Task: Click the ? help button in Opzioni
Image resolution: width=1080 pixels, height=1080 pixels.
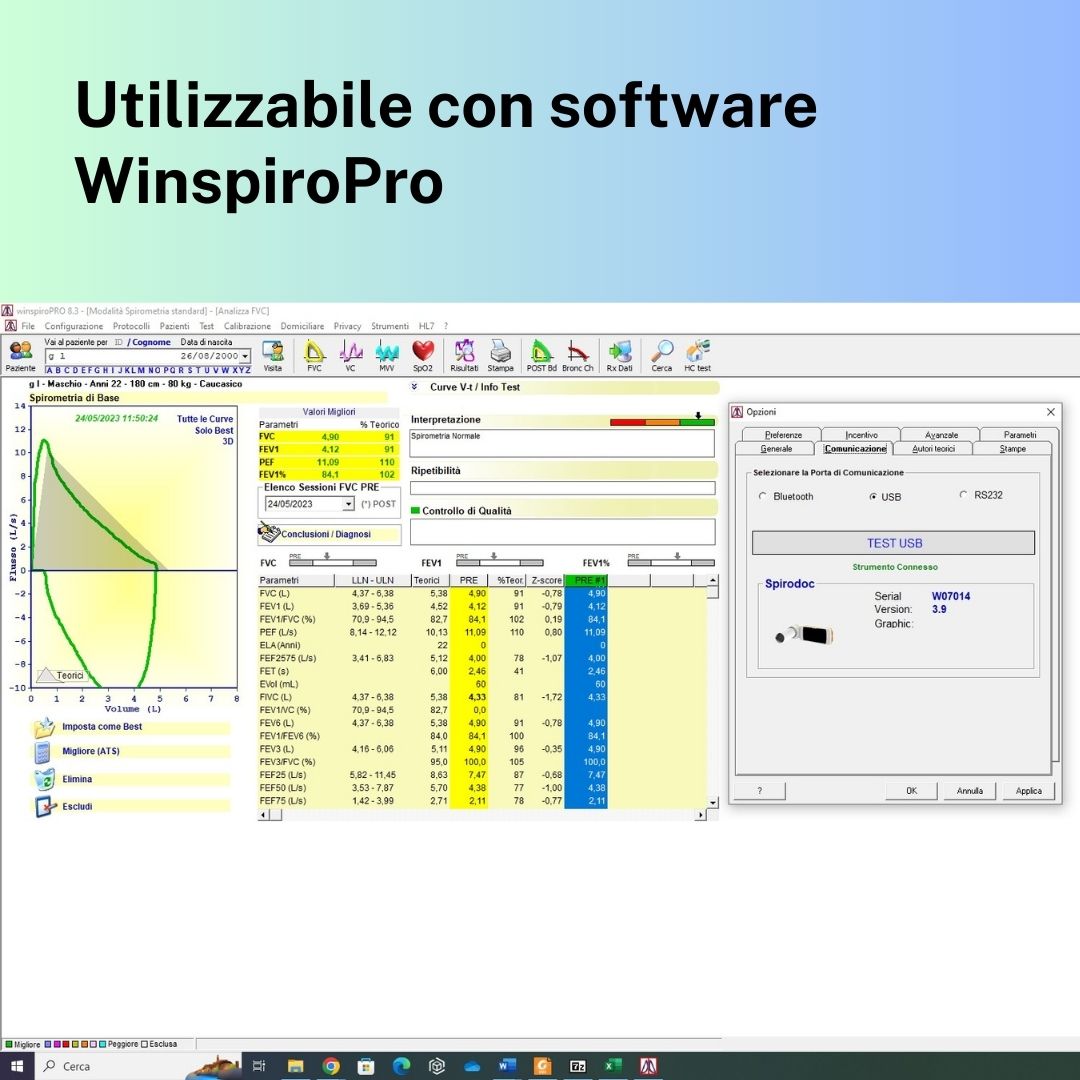Action: [x=760, y=791]
